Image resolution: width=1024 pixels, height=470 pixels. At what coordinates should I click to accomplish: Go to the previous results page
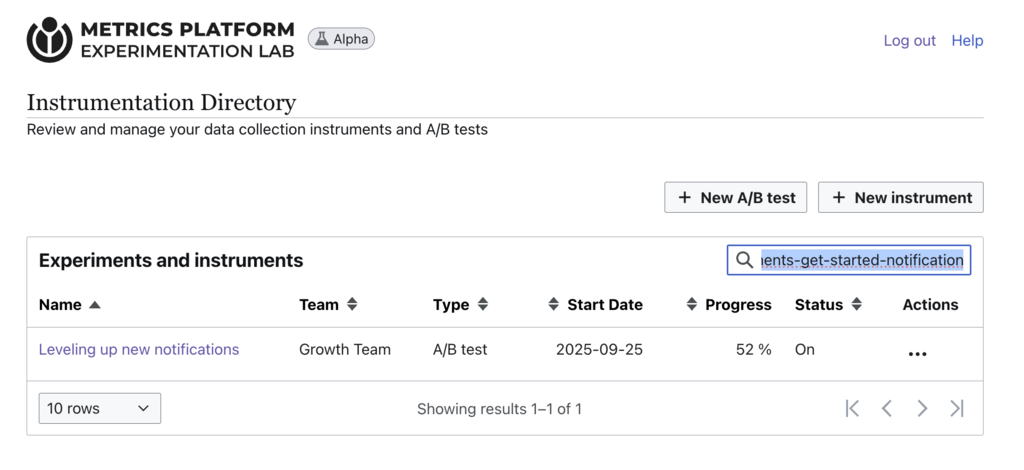(x=886, y=409)
